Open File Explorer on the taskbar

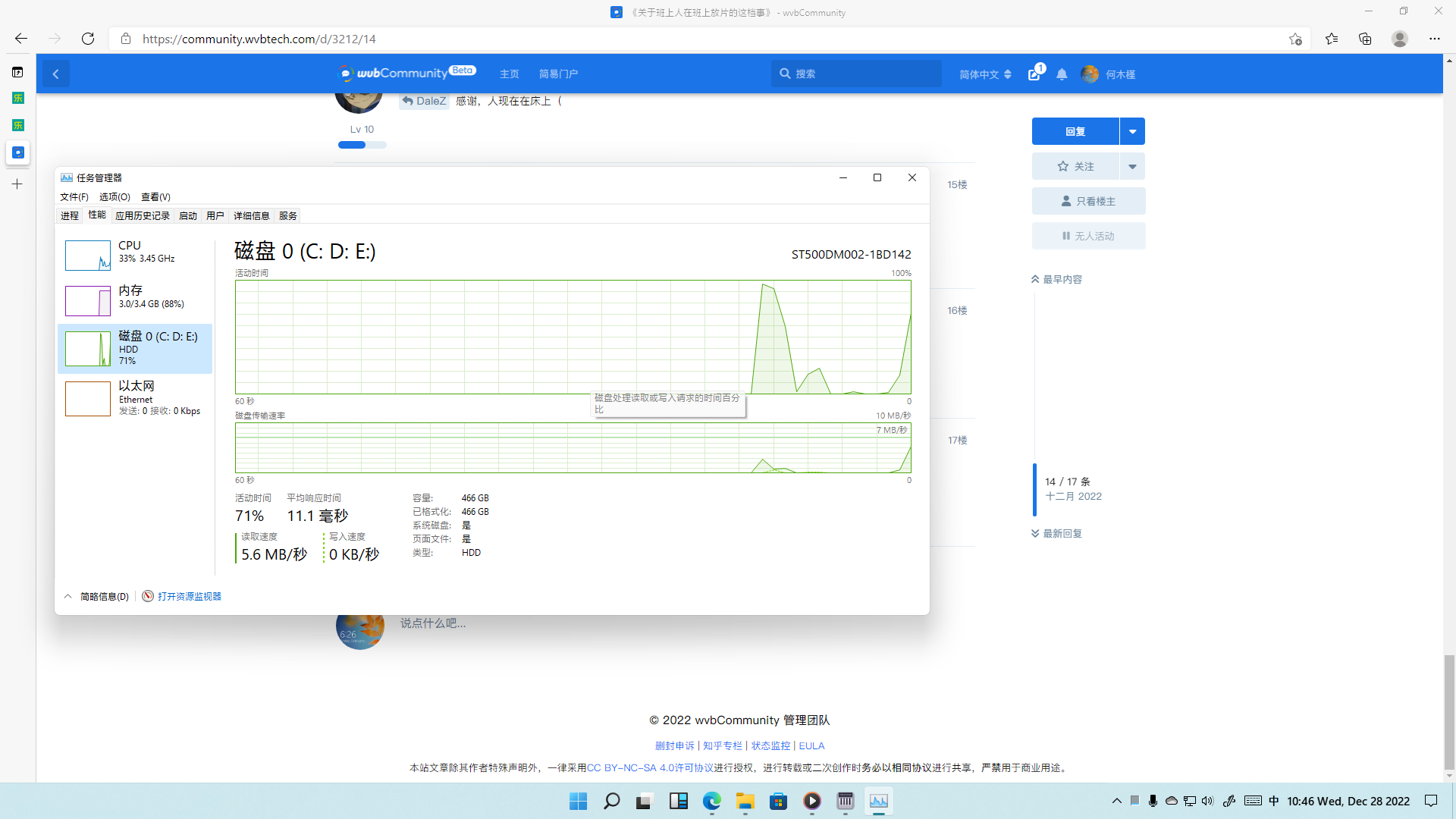click(x=745, y=801)
